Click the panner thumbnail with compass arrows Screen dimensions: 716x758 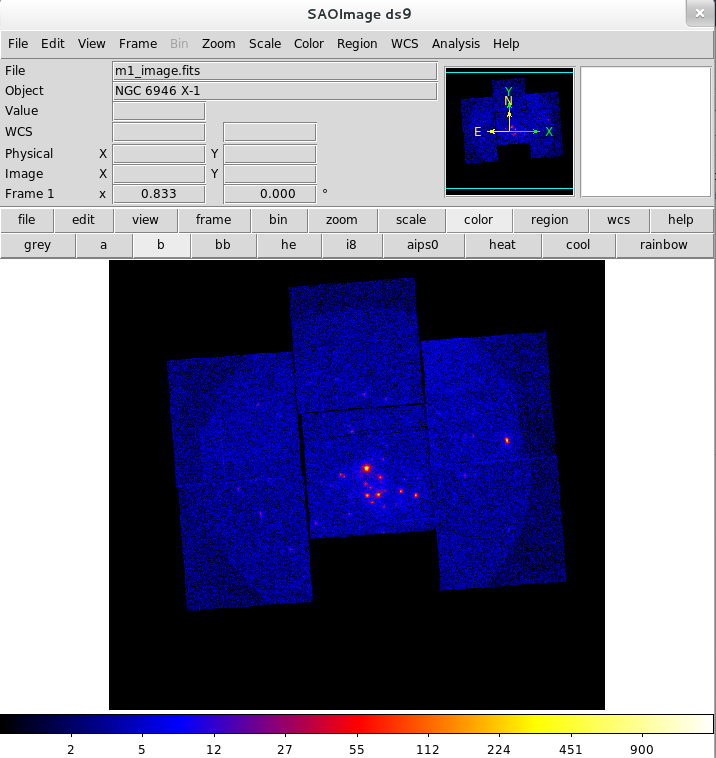pyautogui.click(x=510, y=131)
